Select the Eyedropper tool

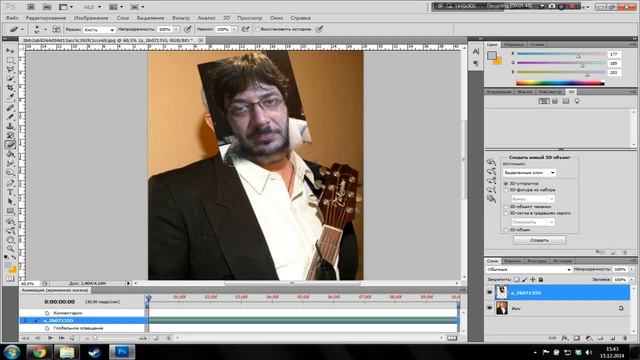tap(10, 97)
